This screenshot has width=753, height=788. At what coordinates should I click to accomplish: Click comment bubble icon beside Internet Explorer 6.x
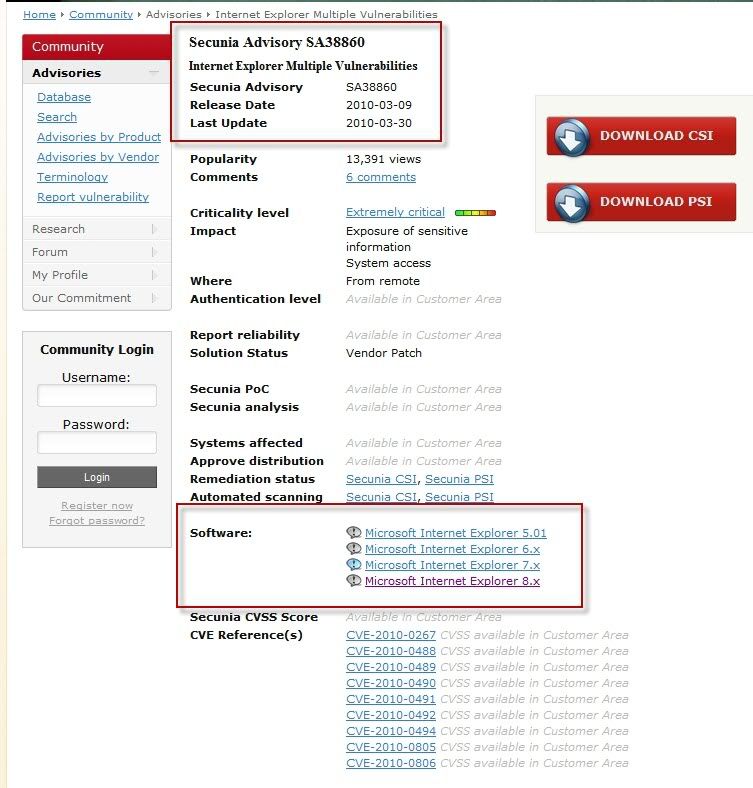(354, 548)
